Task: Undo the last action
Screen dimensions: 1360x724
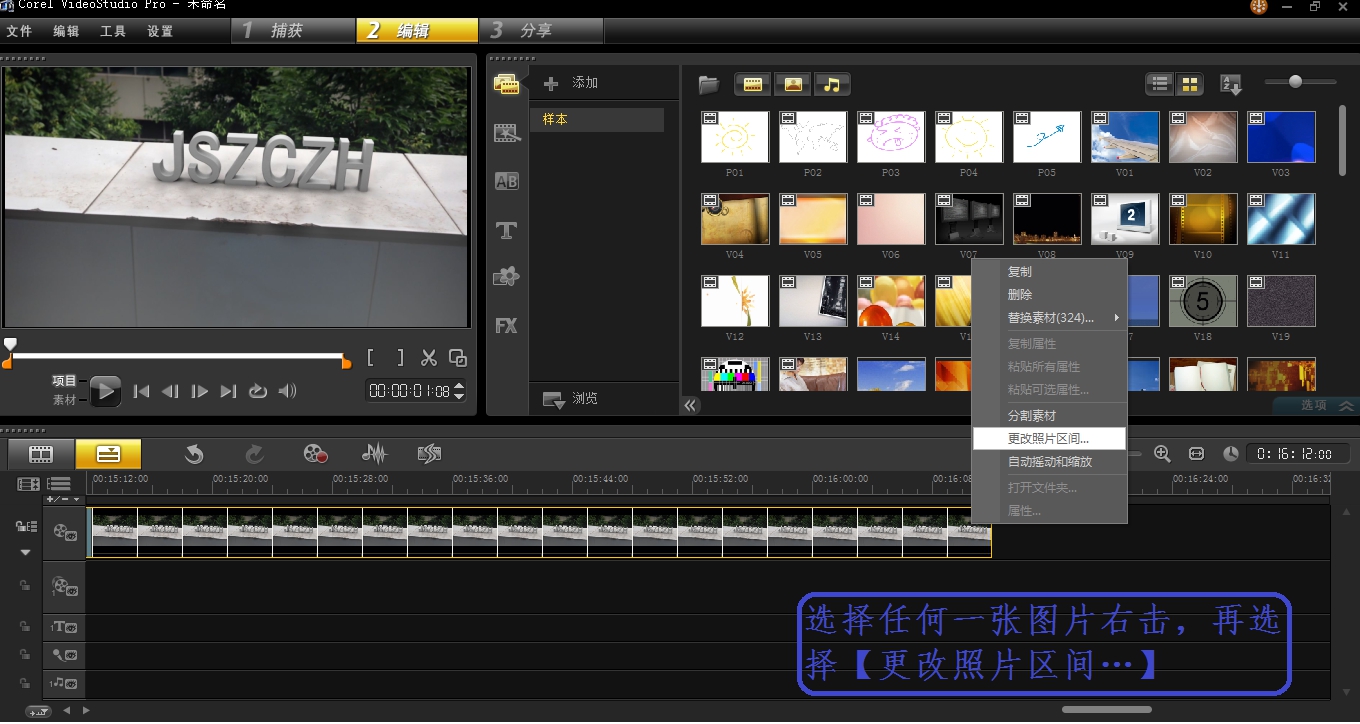Action: (x=194, y=454)
